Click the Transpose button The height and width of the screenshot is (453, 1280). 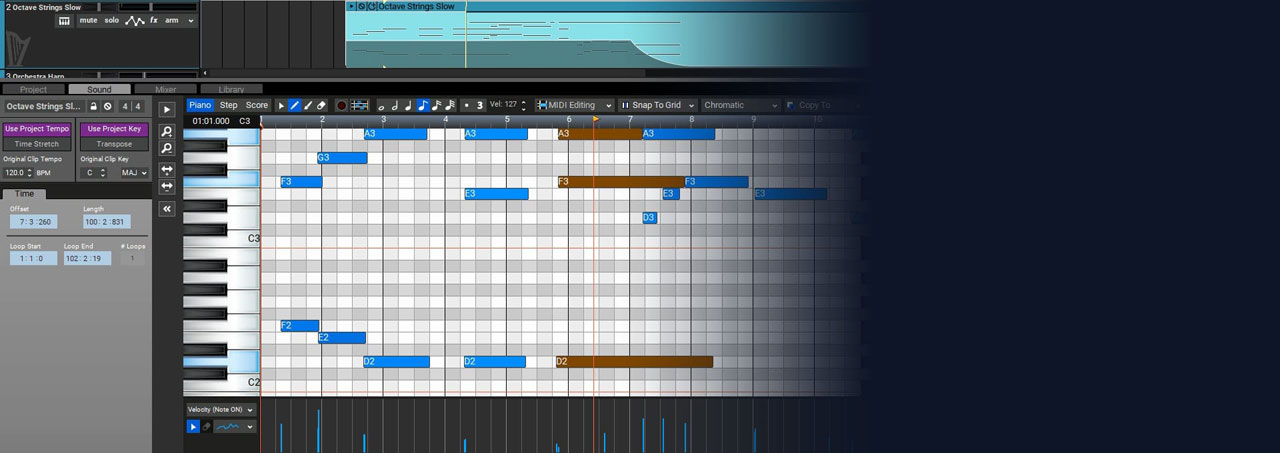(x=114, y=144)
